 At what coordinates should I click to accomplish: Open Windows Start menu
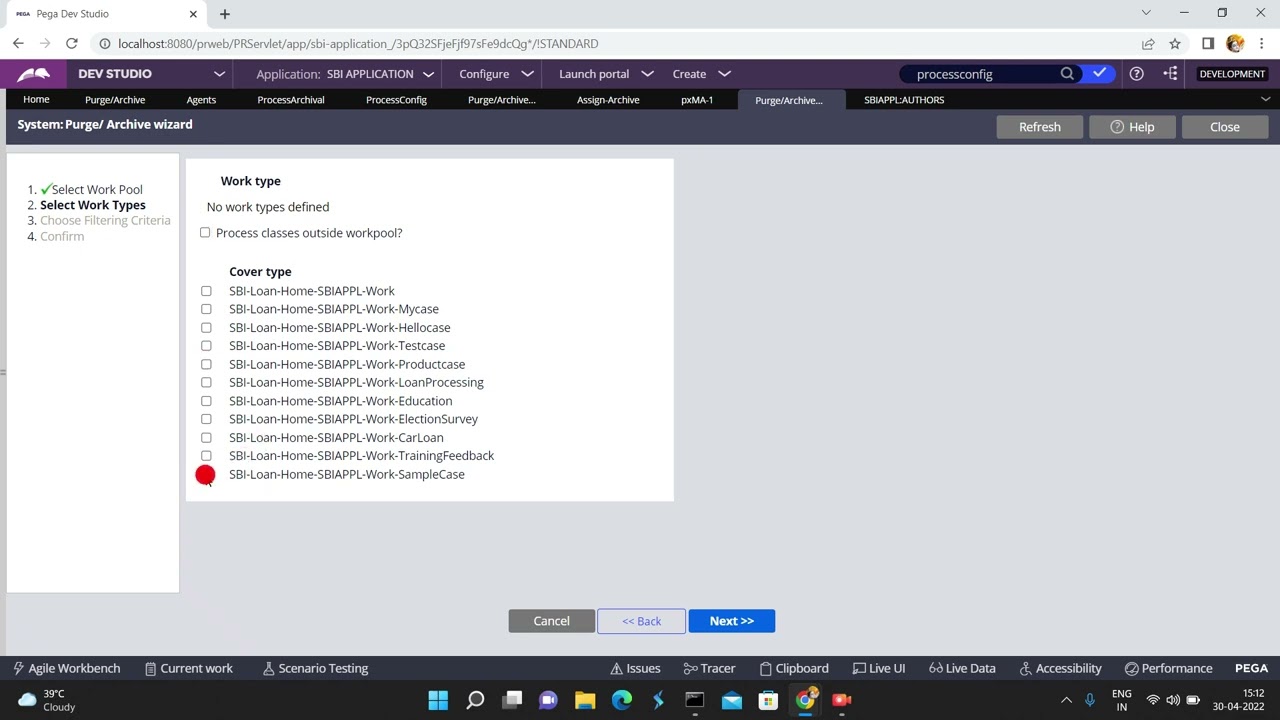pyautogui.click(x=438, y=700)
